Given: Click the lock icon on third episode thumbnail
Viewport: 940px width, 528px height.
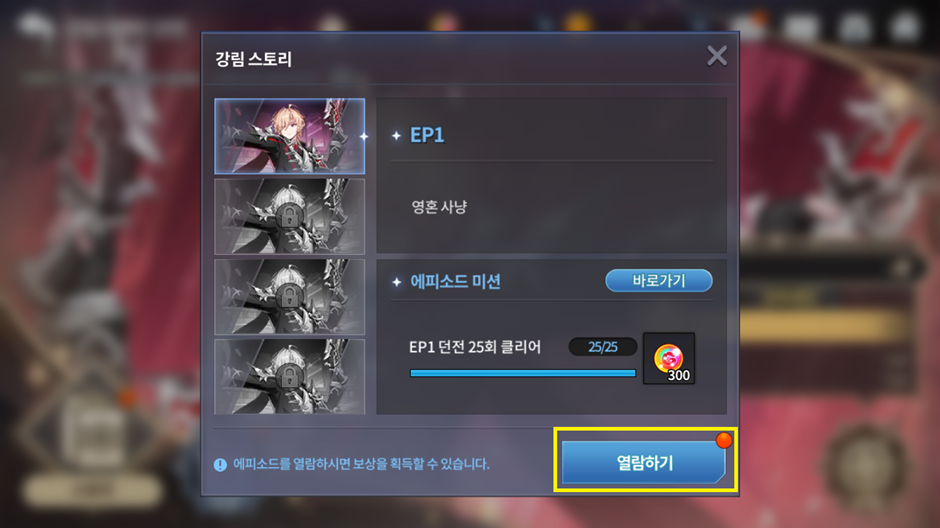Looking at the screenshot, I should point(289,296).
